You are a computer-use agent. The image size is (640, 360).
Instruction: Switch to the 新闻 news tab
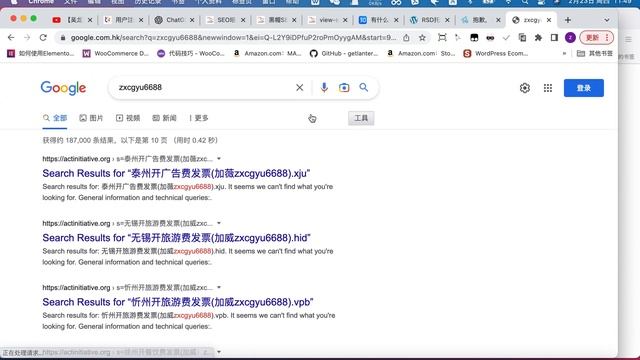(x=164, y=118)
